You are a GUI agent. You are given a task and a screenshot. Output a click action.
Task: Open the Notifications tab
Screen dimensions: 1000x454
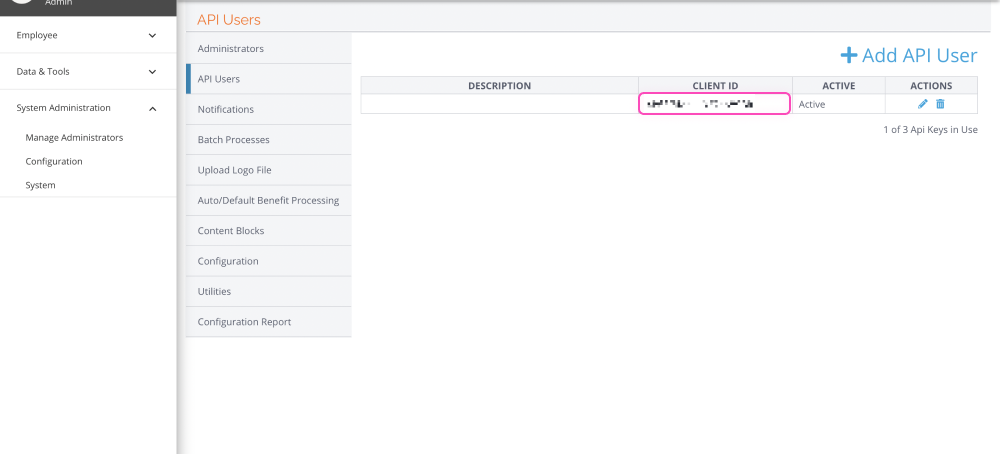click(x=226, y=109)
